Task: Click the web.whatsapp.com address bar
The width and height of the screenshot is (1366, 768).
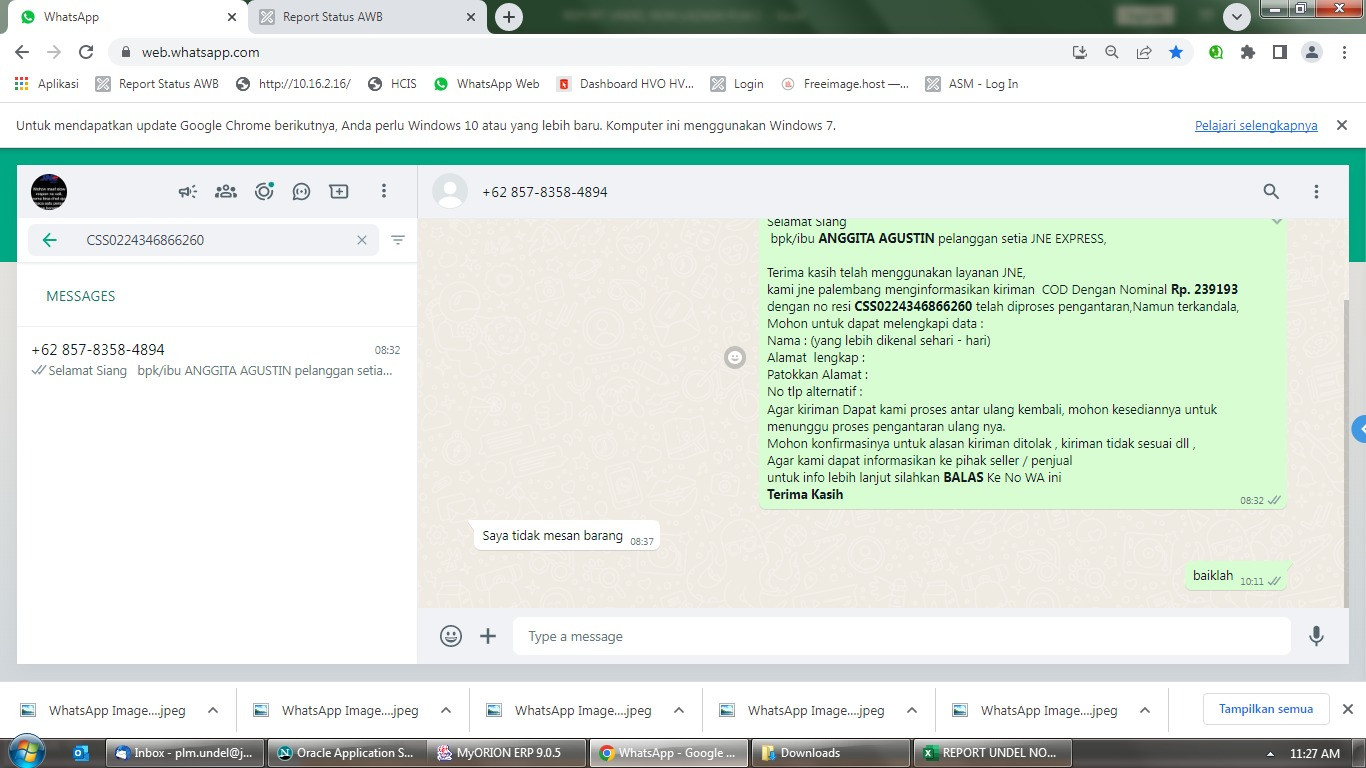Action: pyautogui.click(x=590, y=52)
